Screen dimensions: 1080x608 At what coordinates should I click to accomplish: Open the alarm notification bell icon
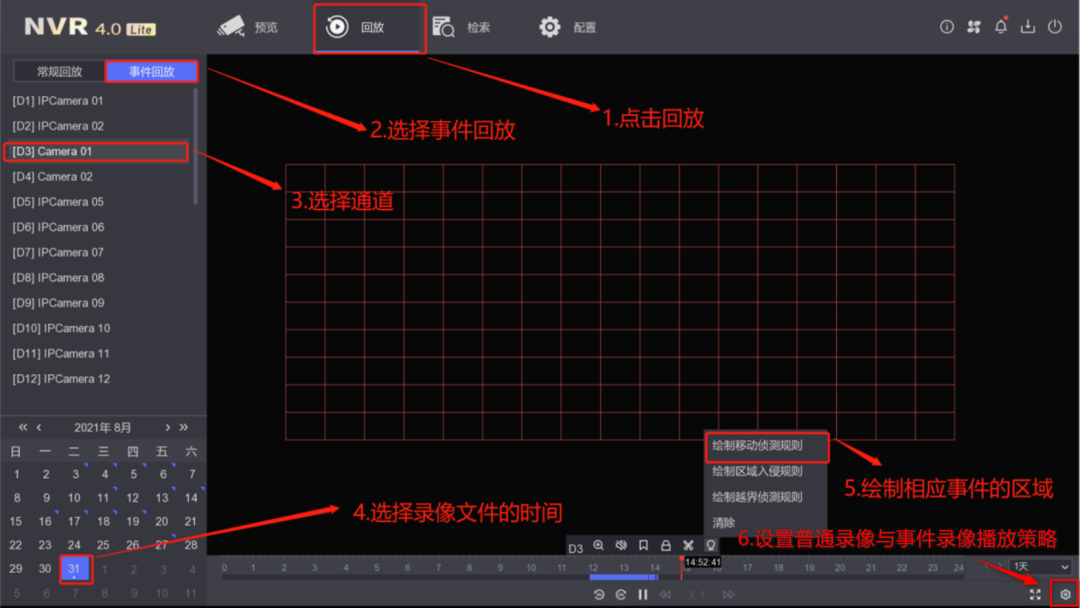point(1001,26)
